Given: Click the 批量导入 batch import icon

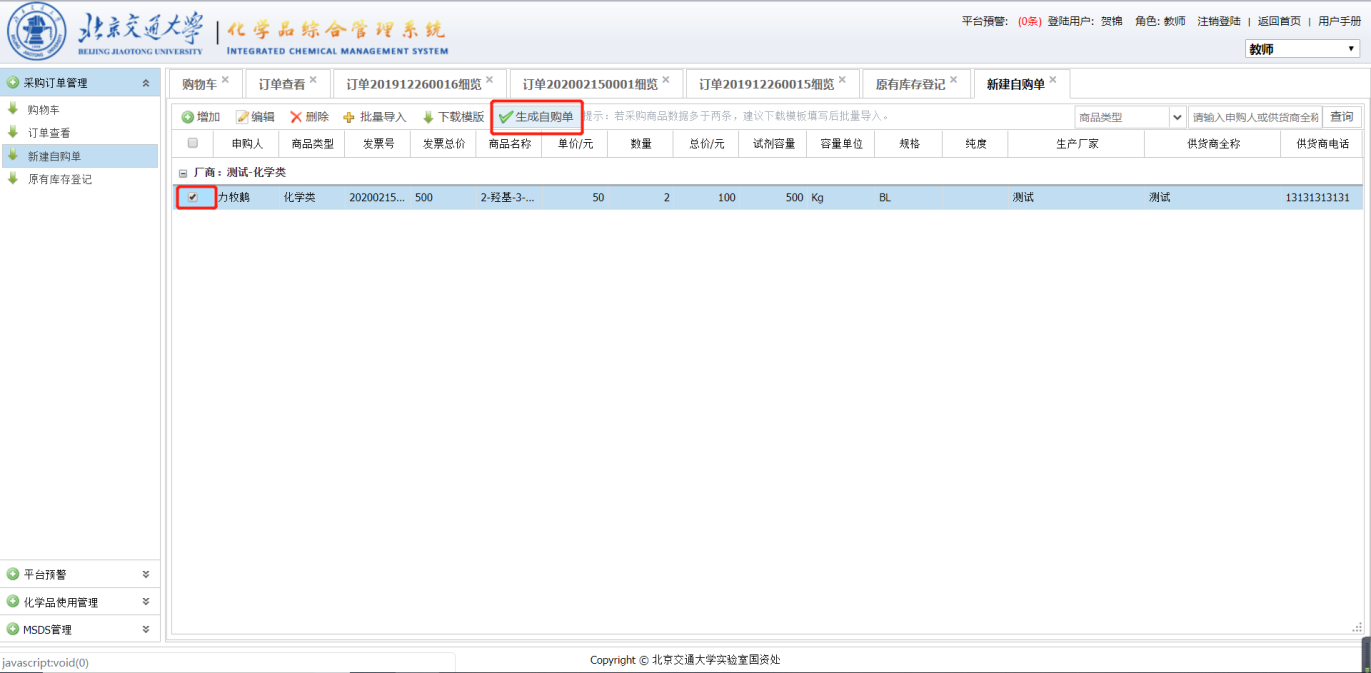Looking at the screenshot, I should point(349,117).
